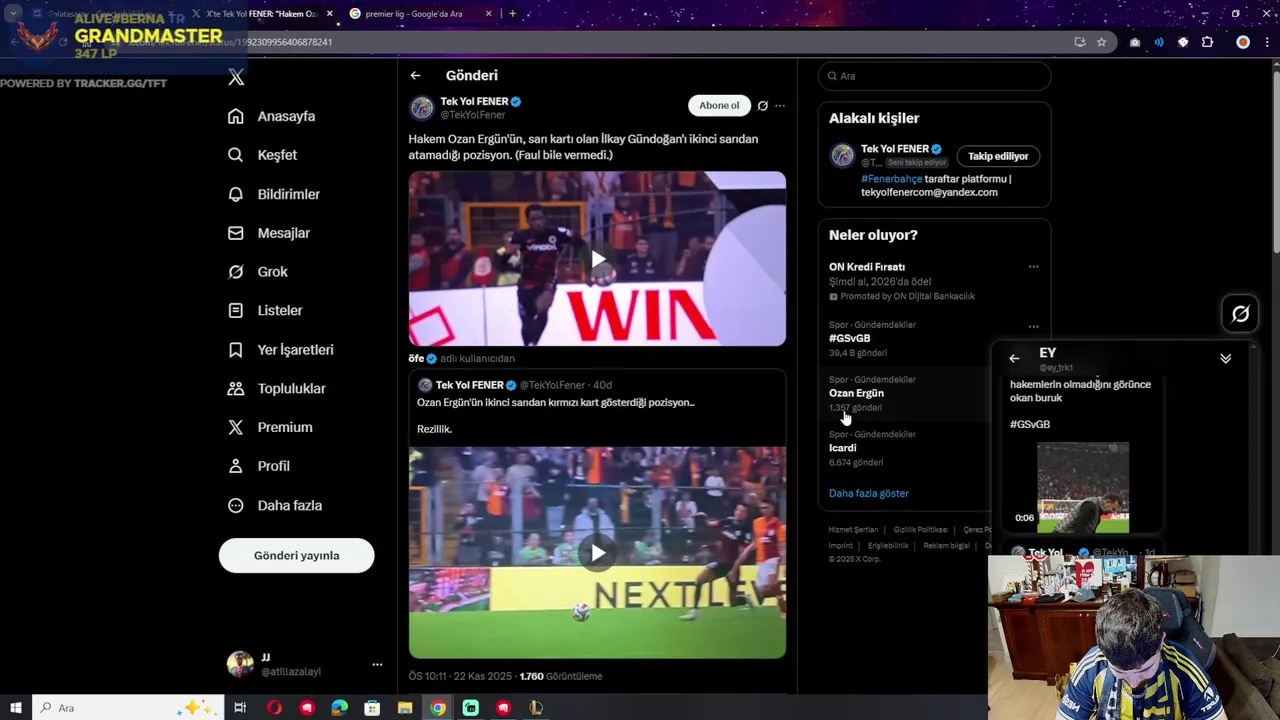Viewport: 1280px width, 720px height.
Task: Click the Takip ediliyor button
Action: [x=997, y=156]
